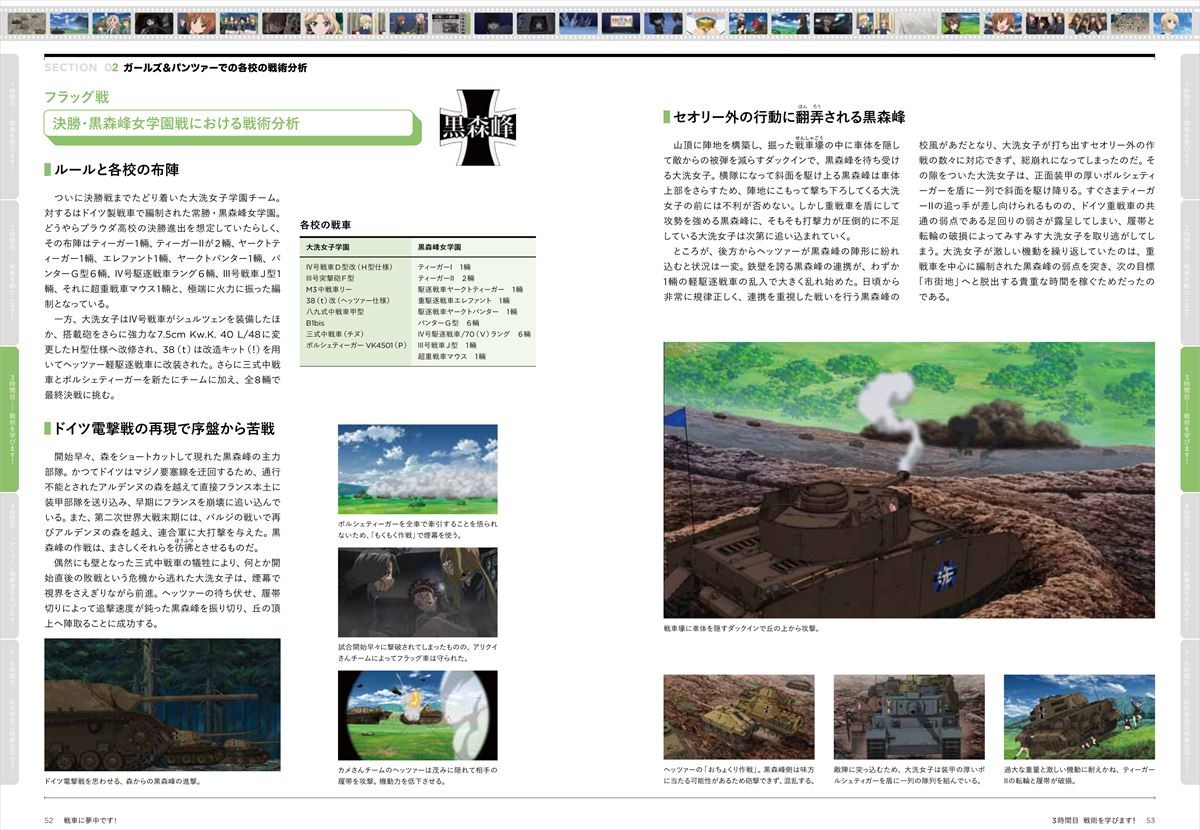Viewport: 1200px width, 830px height.
Task: Select green 3時間目 side tab beside page 52
Action: click(x=10, y=419)
